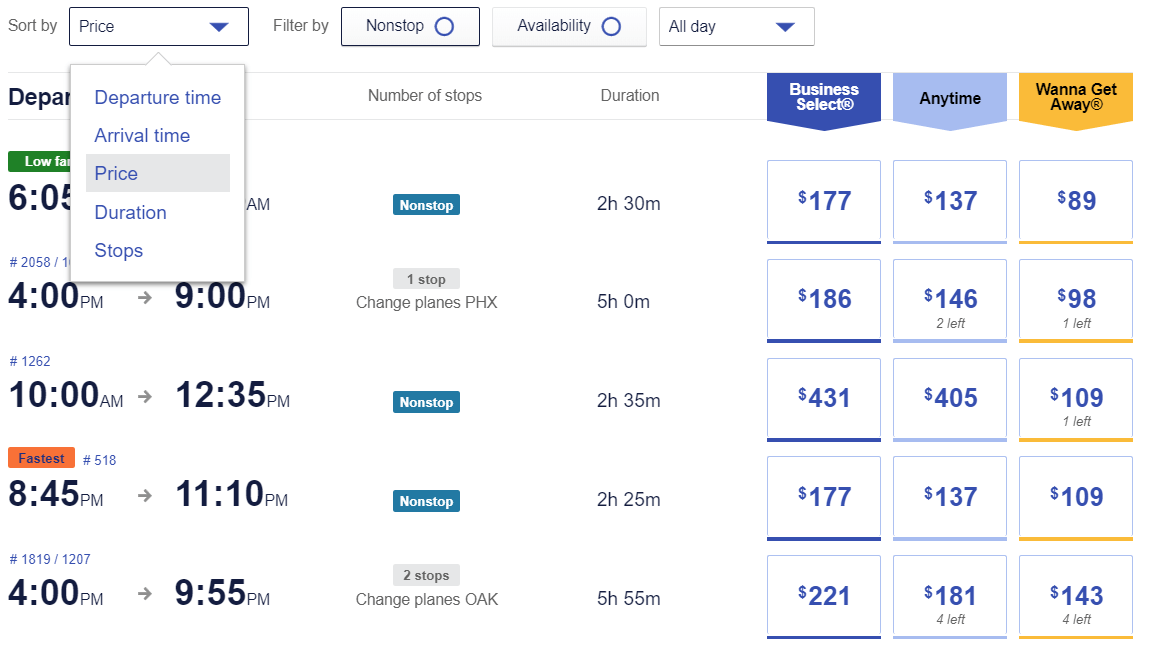This screenshot has width=1150, height=649.
Task: Sort flights by Stops
Action: click(118, 250)
